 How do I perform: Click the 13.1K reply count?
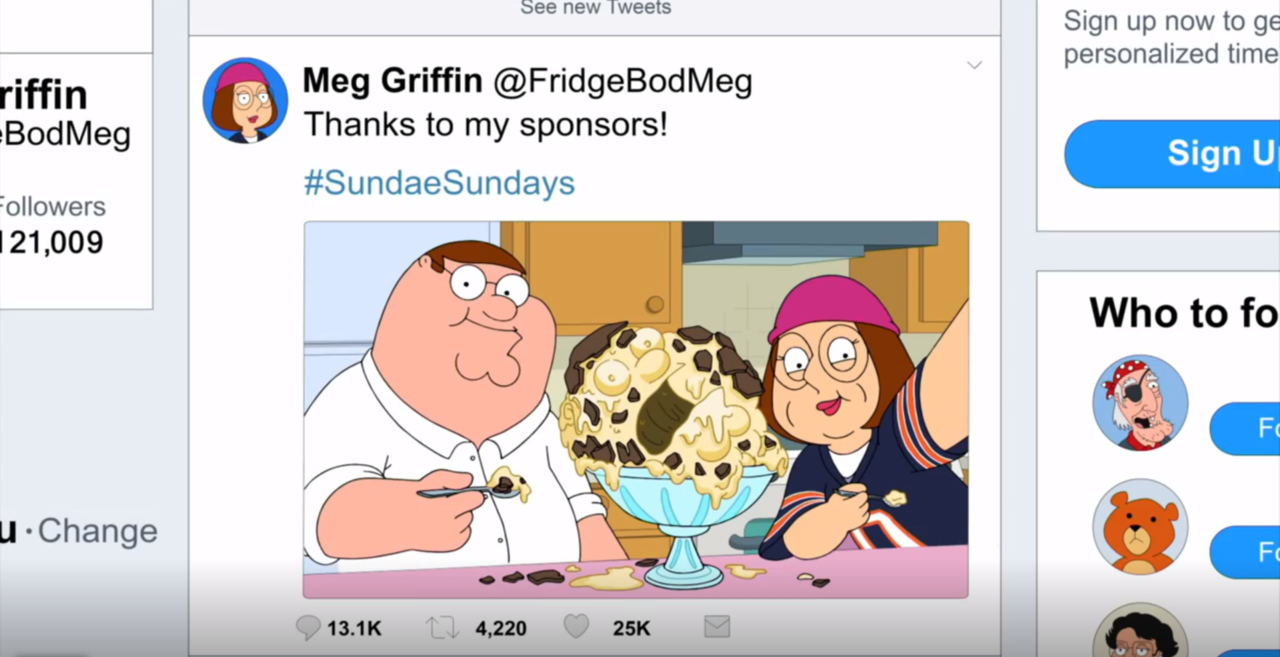coord(354,629)
